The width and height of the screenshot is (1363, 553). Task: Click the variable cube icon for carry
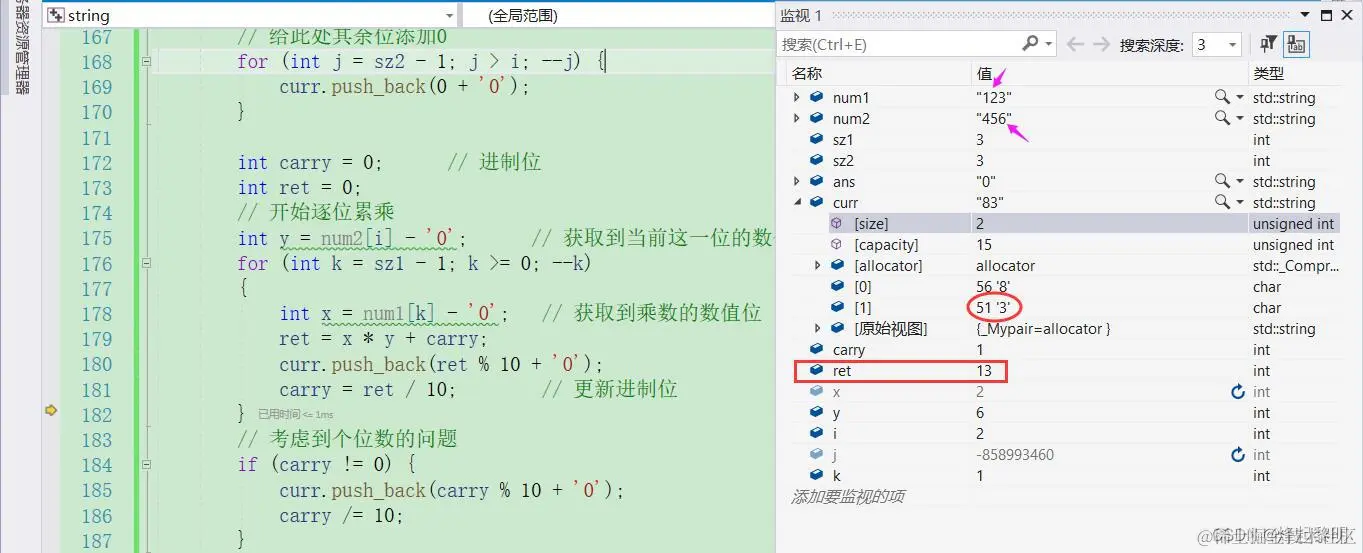pos(816,350)
